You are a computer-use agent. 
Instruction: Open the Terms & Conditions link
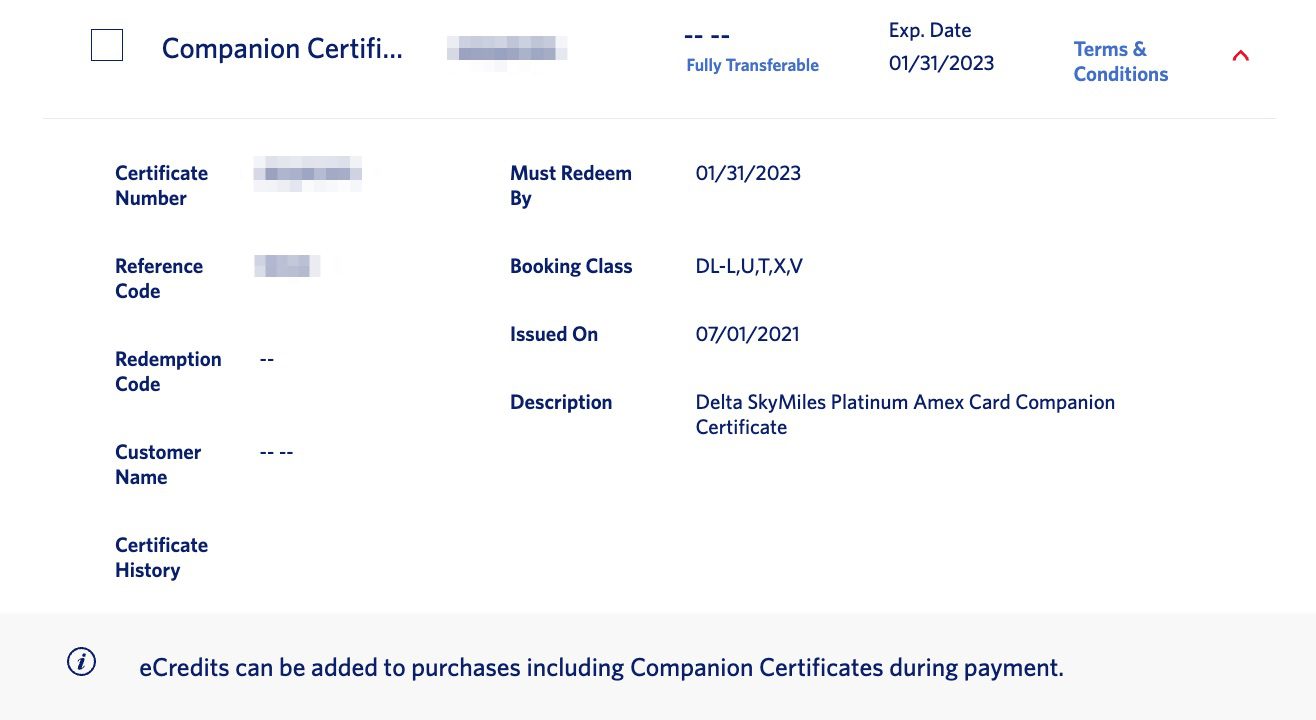tap(1120, 61)
